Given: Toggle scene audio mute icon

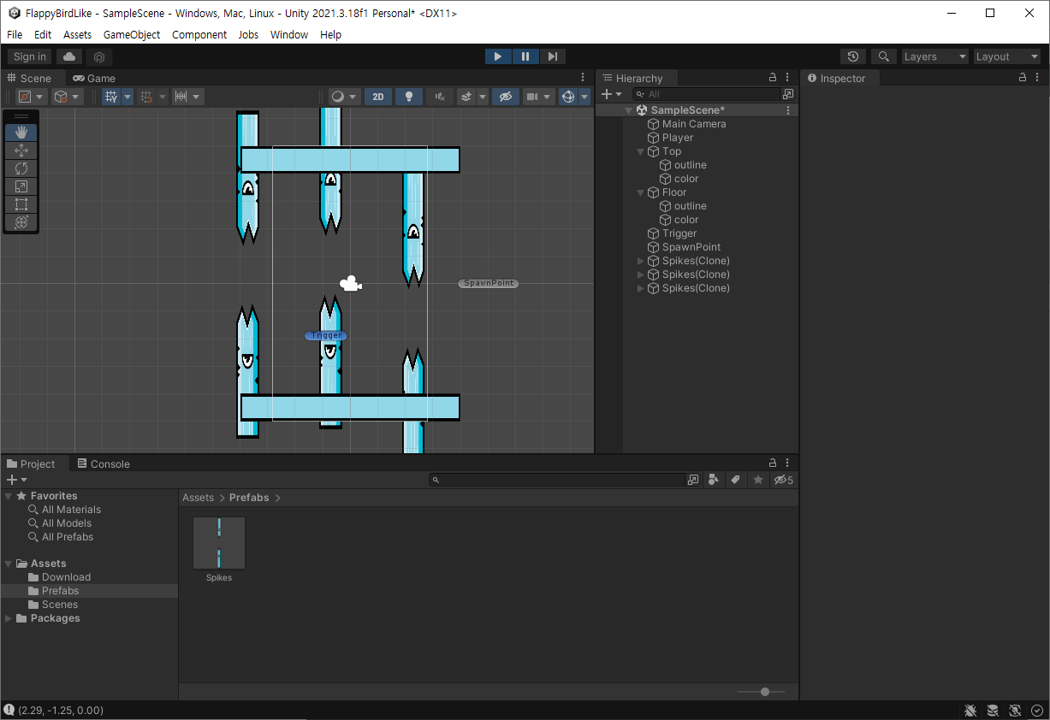Looking at the screenshot, I should click(440, 96).
